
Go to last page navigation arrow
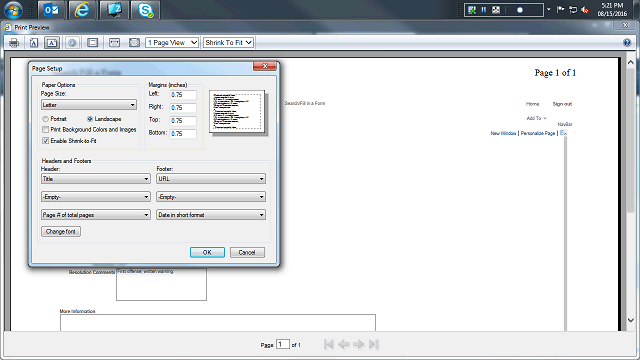[373, 344]
